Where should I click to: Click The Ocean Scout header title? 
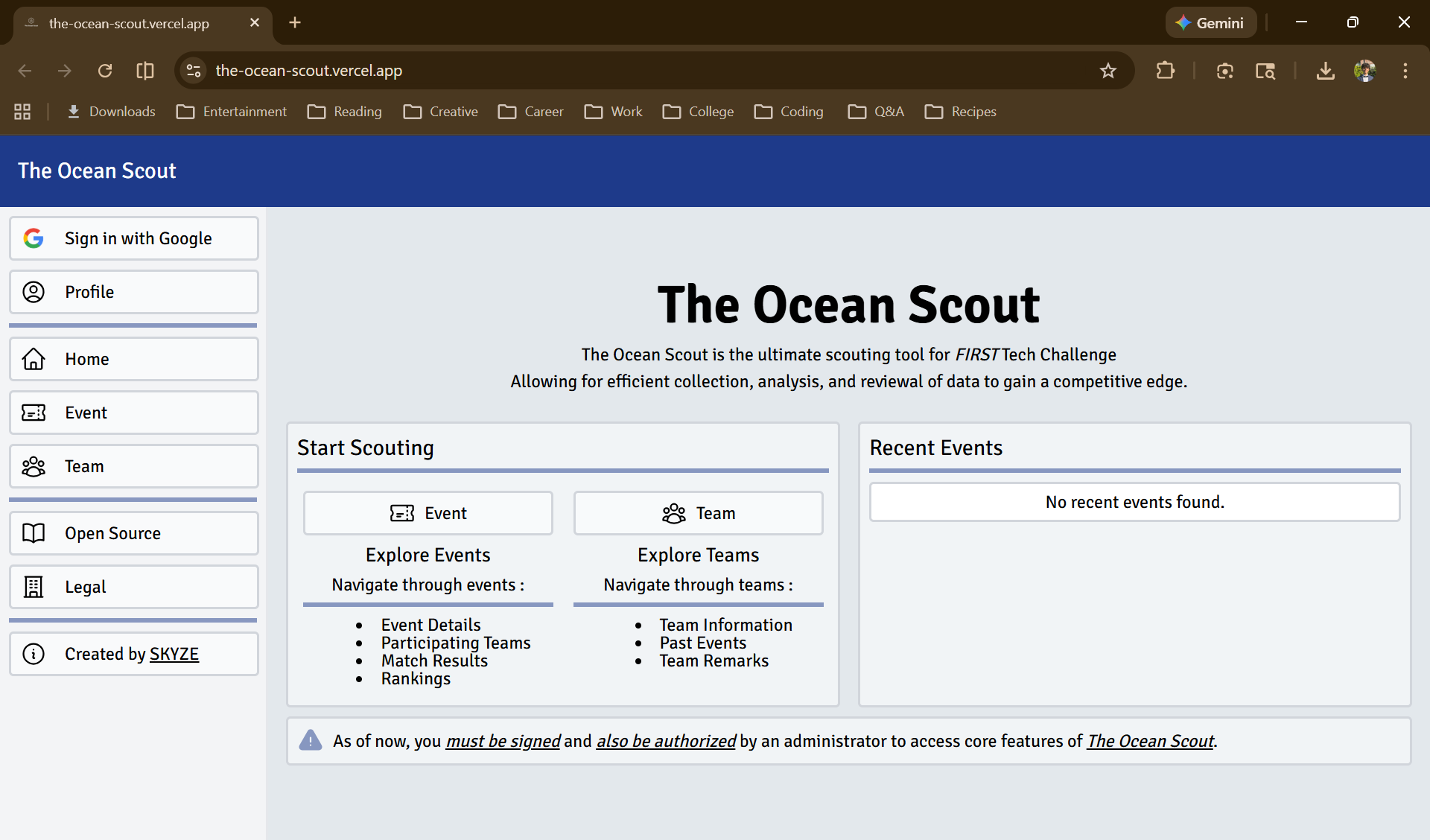(x=97, y=171)
